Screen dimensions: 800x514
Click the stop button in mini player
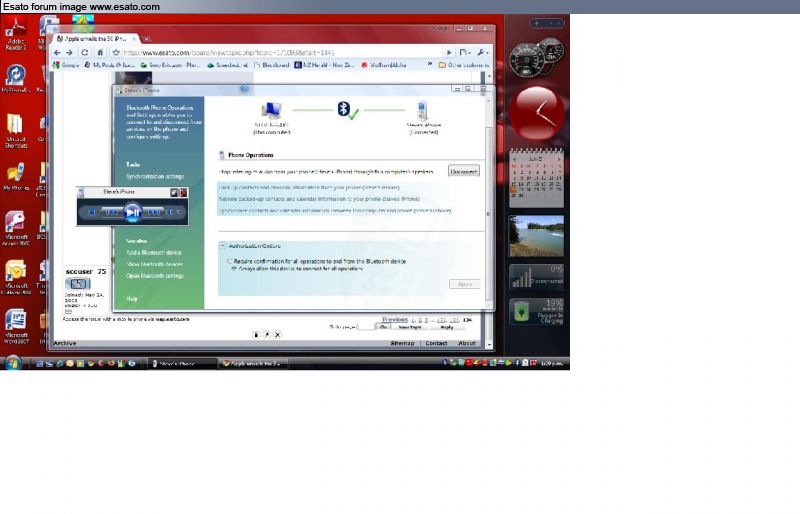point(92,212)
